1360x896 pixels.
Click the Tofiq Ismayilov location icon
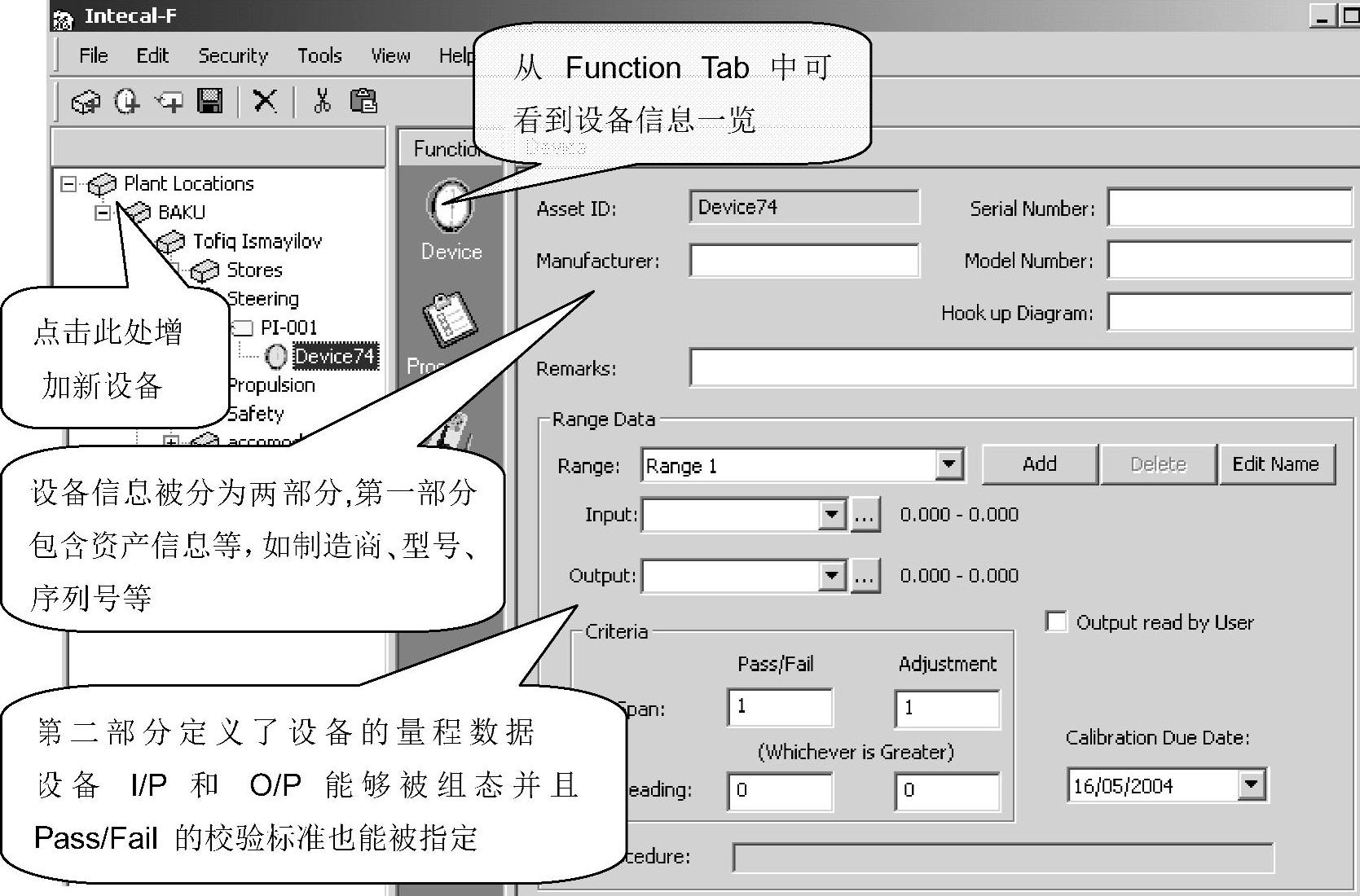click(170, 242)
